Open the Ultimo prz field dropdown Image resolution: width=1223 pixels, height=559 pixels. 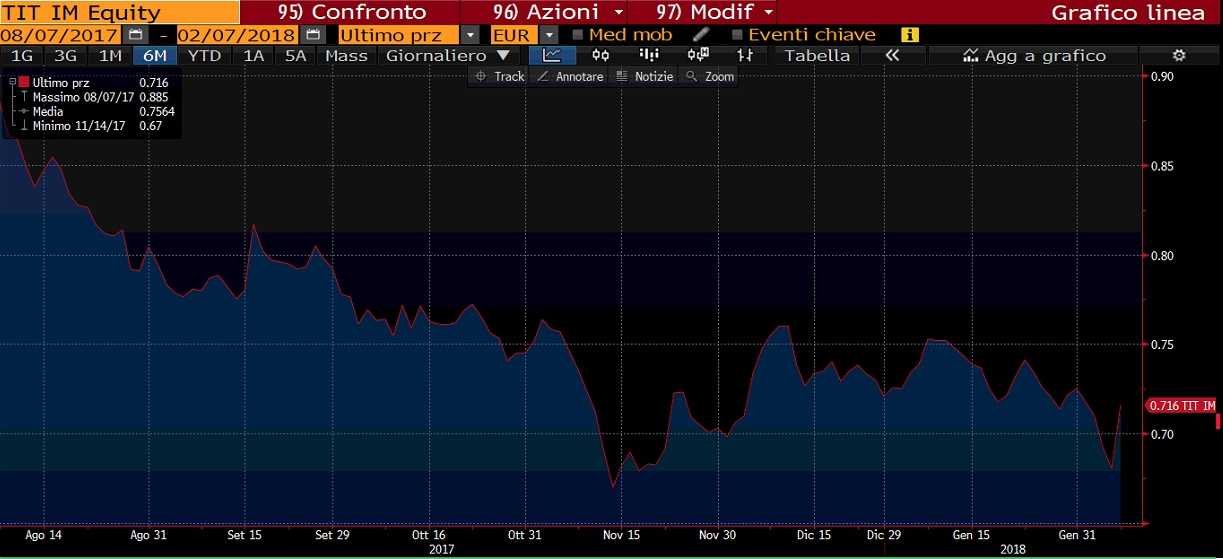point(469,34)
